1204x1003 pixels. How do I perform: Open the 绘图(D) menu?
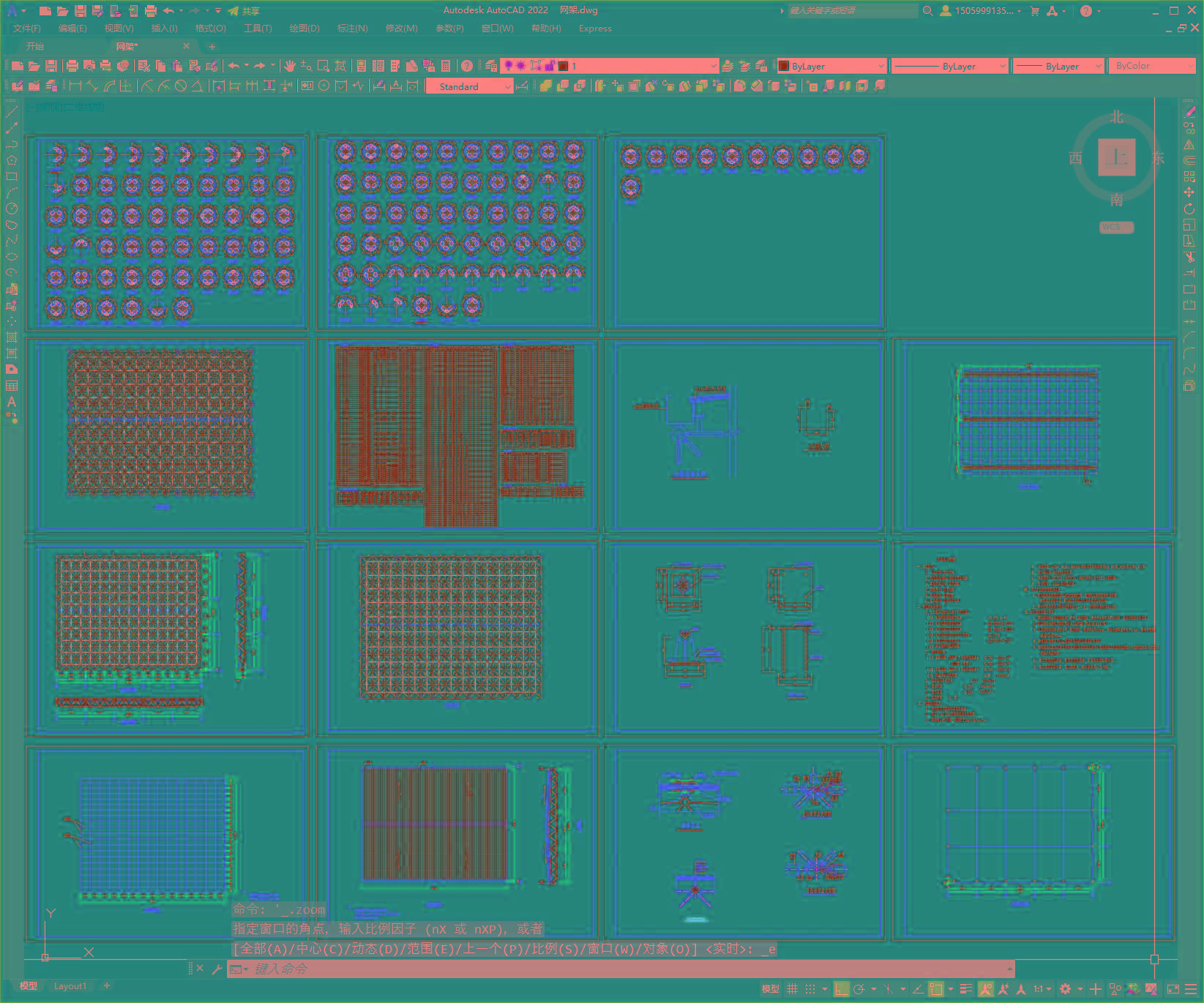coord(304,29)
